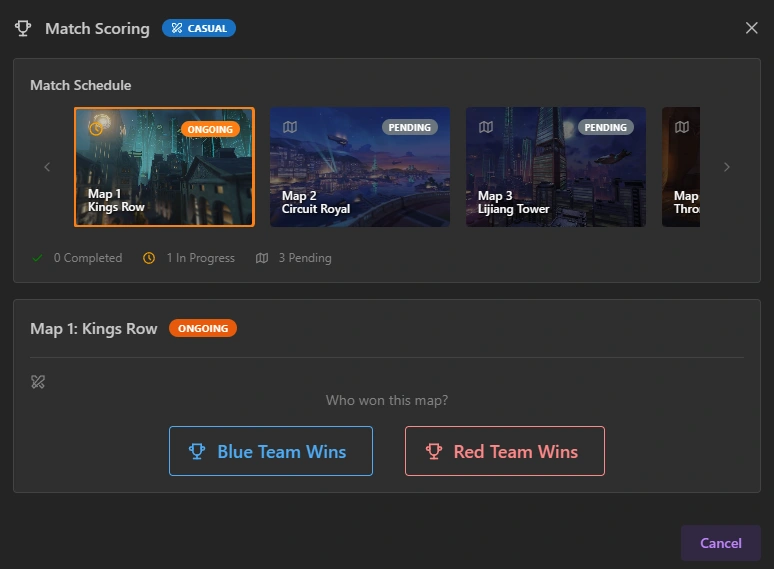Click the clock icon next to 1 In Progress
Screen dimensions: 774x569
click(149, 258)
